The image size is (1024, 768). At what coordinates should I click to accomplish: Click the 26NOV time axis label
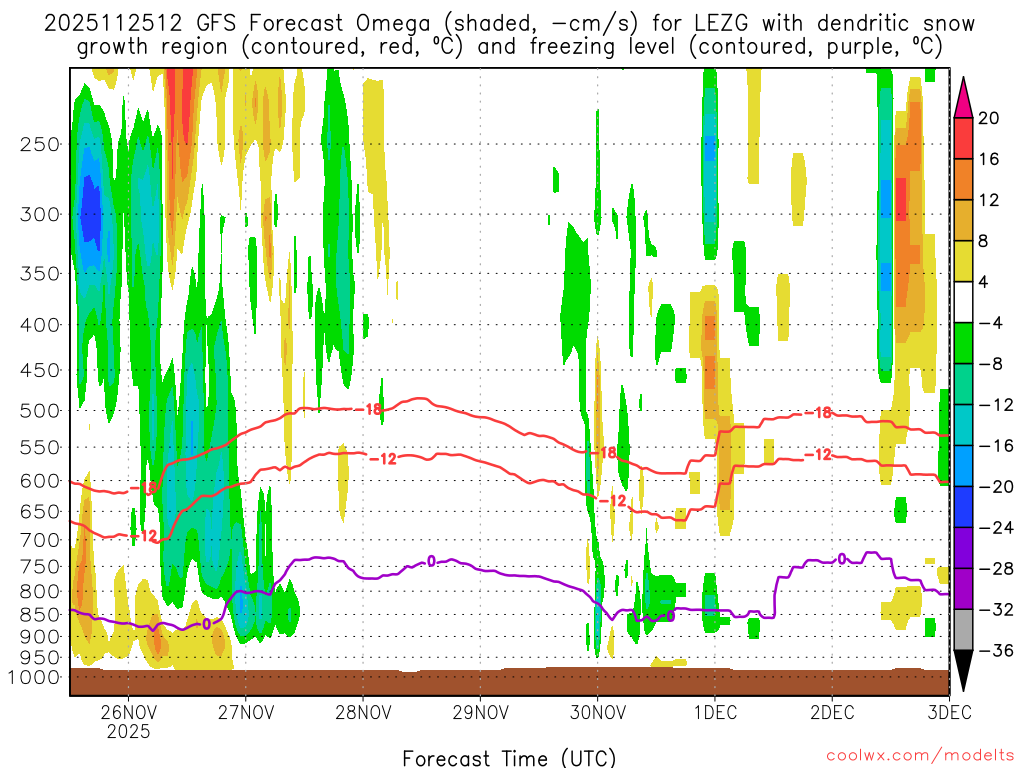[129, 712]
